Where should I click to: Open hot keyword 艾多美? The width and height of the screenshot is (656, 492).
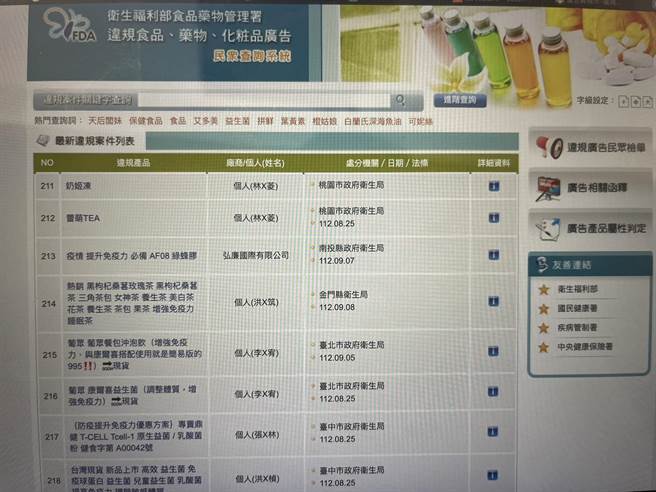(x=205, y=121)
